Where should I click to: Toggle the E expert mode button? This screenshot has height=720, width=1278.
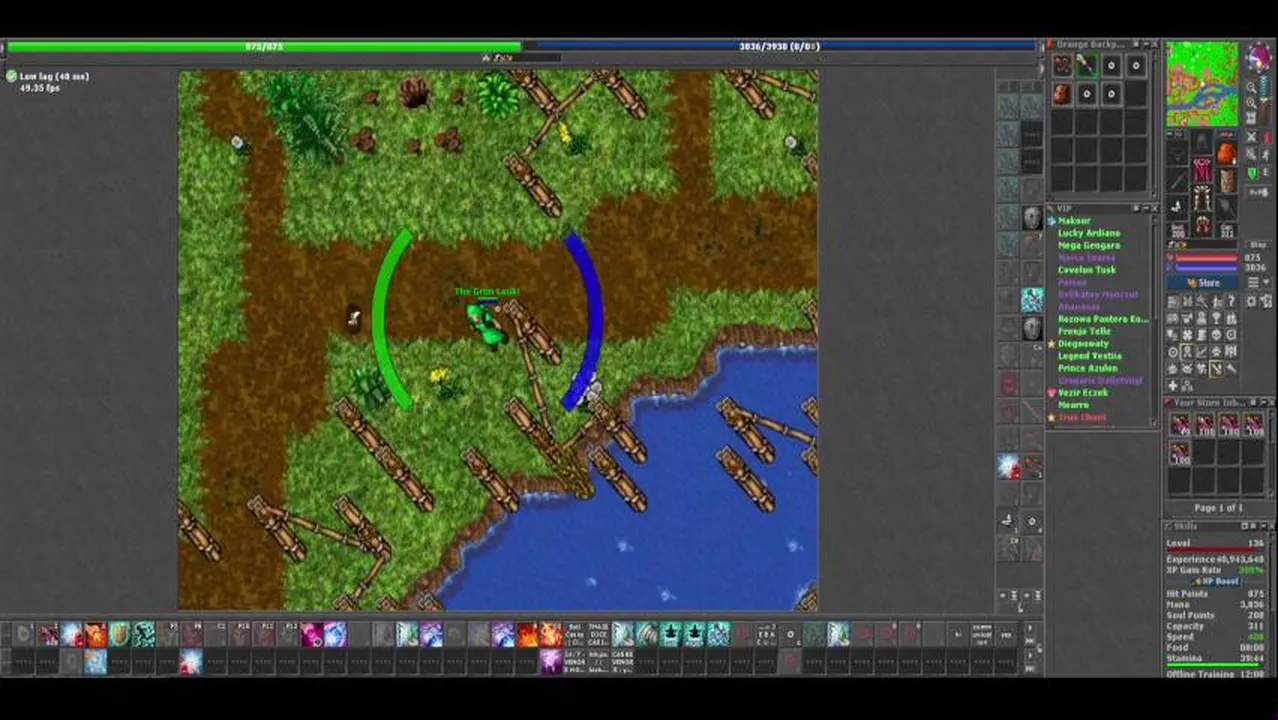1266,172
